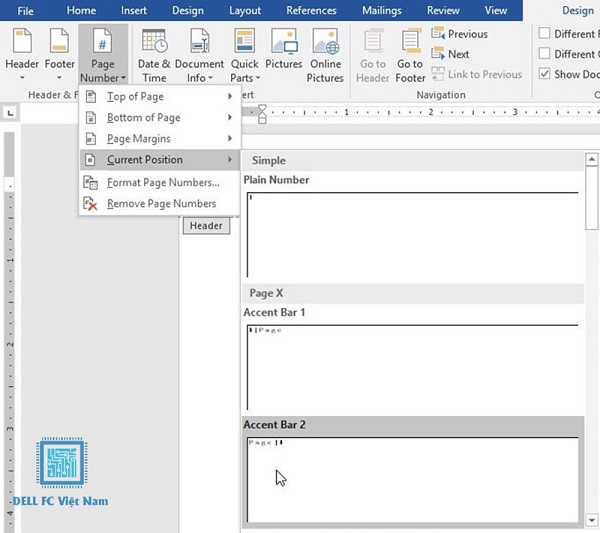
Task: Choose Format Page Numbers menu entry
Action: [x=160, y=183]
